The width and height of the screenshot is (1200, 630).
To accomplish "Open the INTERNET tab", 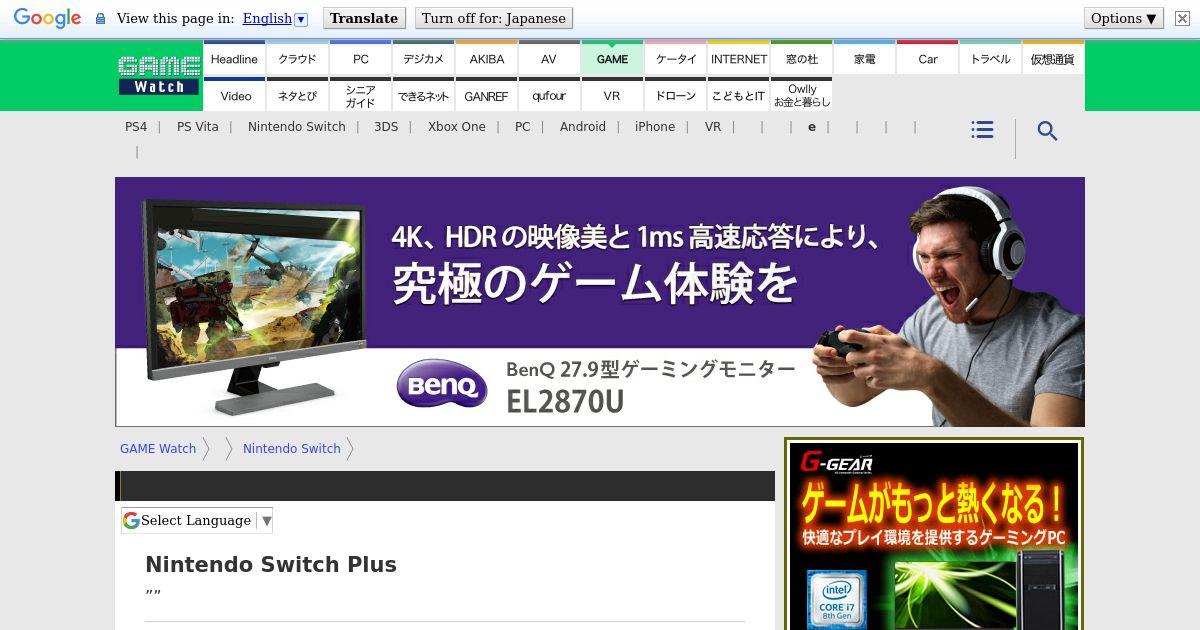I will pos(738,58).
